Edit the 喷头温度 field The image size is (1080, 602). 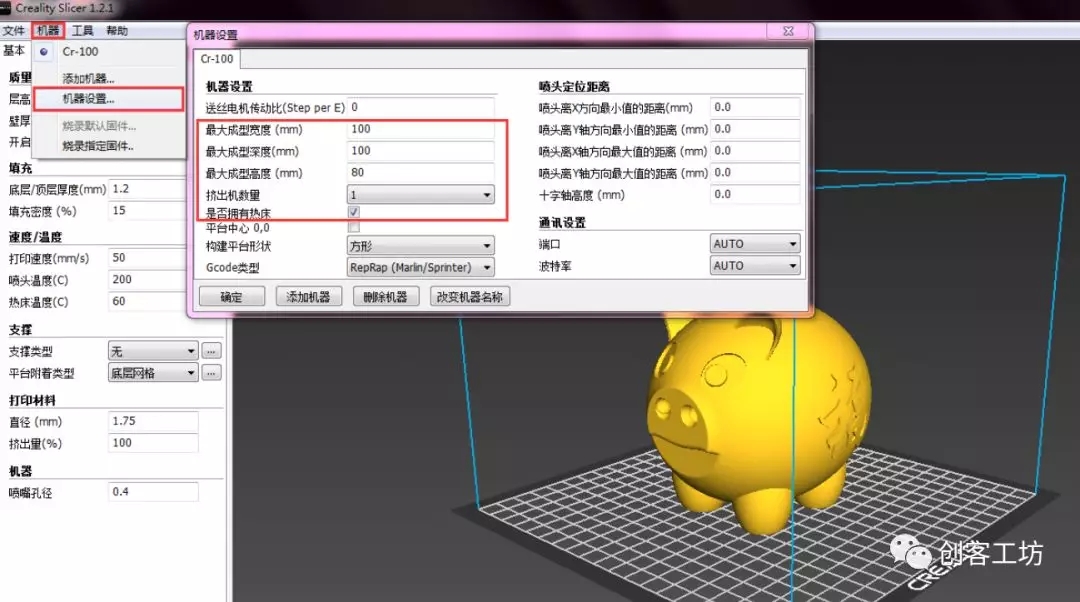(x=147, y=280)
